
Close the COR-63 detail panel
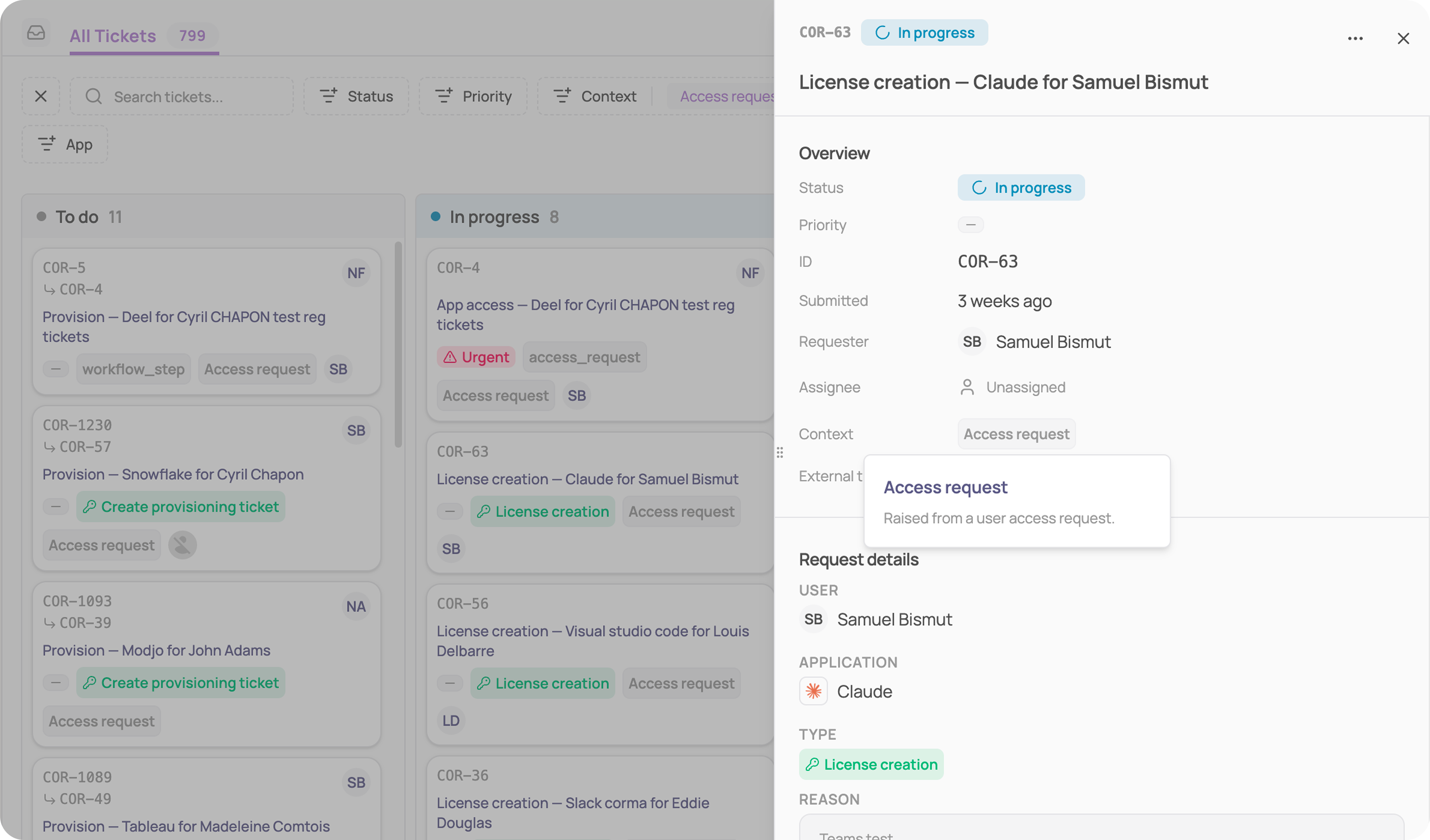tap(1403, 38)
